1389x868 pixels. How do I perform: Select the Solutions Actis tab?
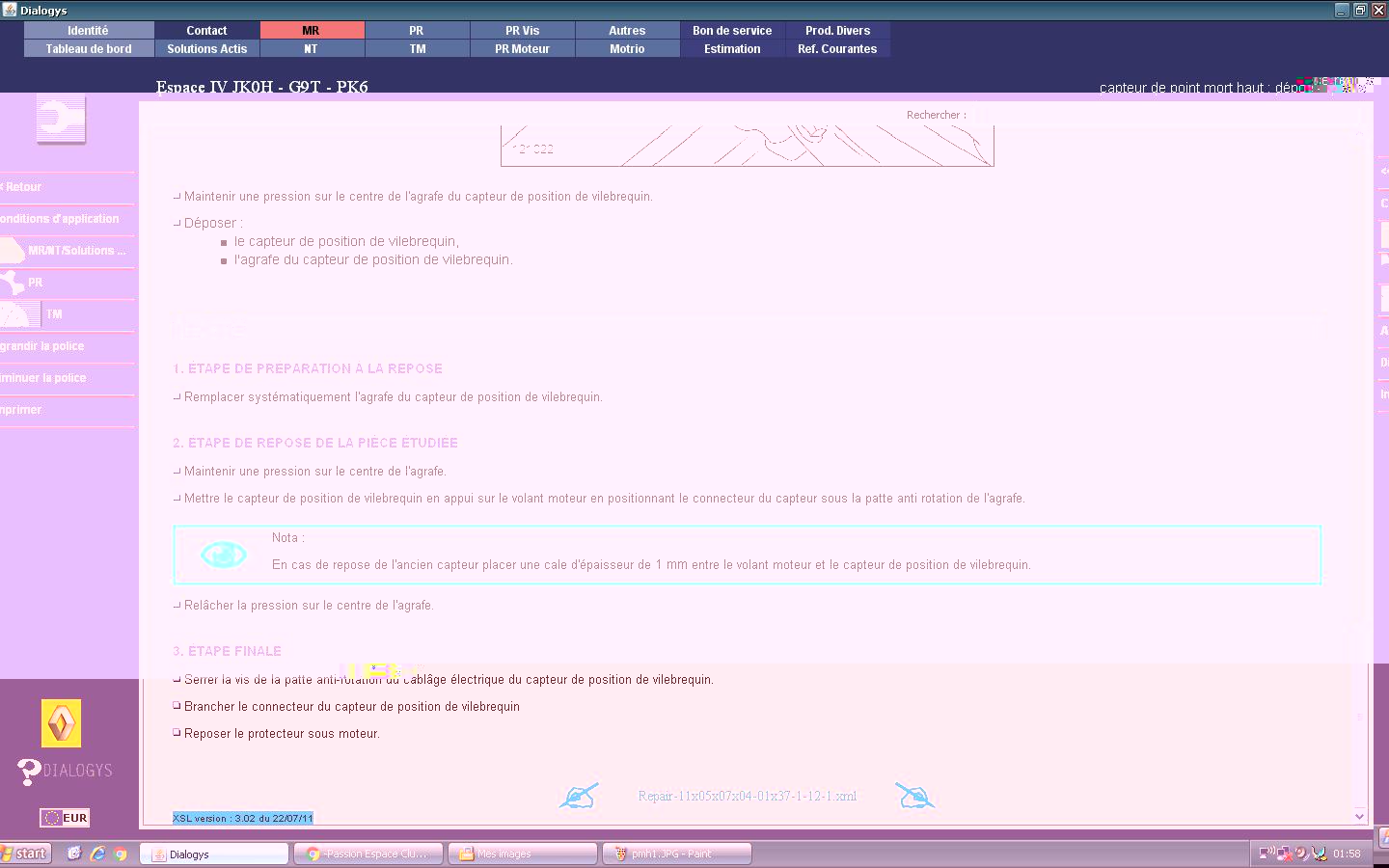pyautogui.click(x=206, y=49)
